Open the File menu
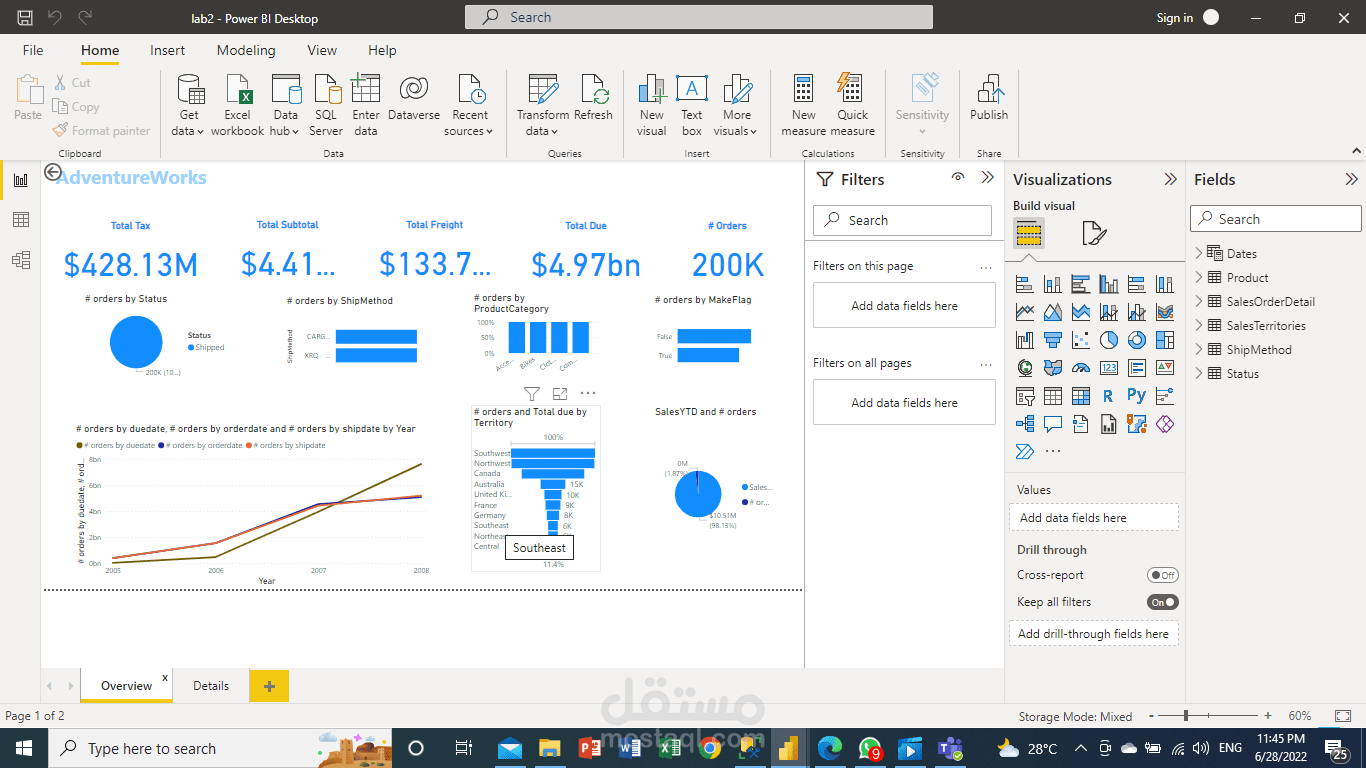The width and height of the screenshot is (1366, 768). (33, 50)
